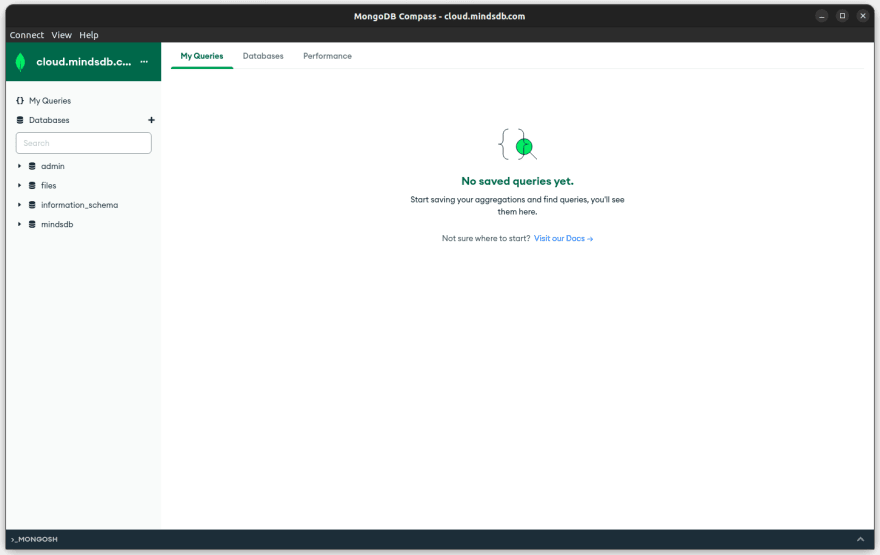Minimize the MongoDB Compass window
The image size is (880, 555).
pos(822,16)
